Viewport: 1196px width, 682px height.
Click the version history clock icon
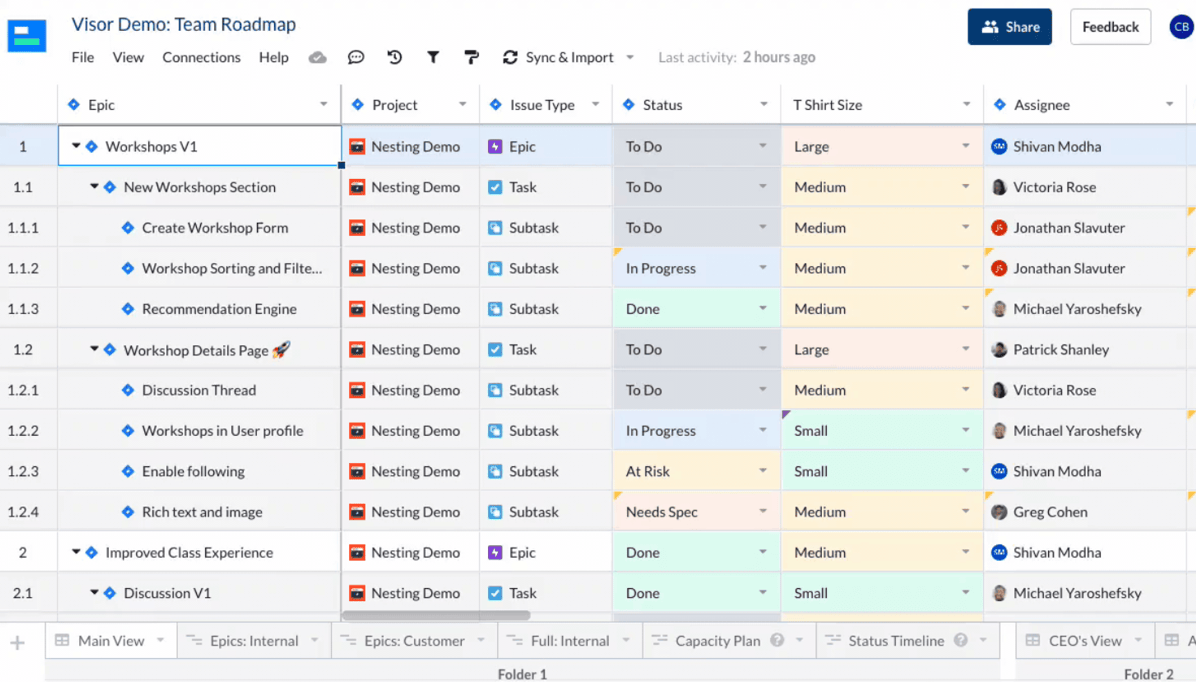coord(395,58)
